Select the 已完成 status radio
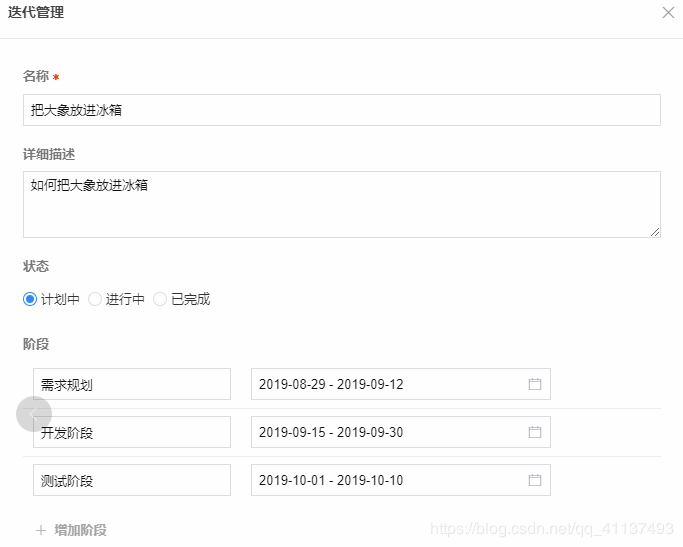This screenshot has width=683, height=547. pos(160,299)
